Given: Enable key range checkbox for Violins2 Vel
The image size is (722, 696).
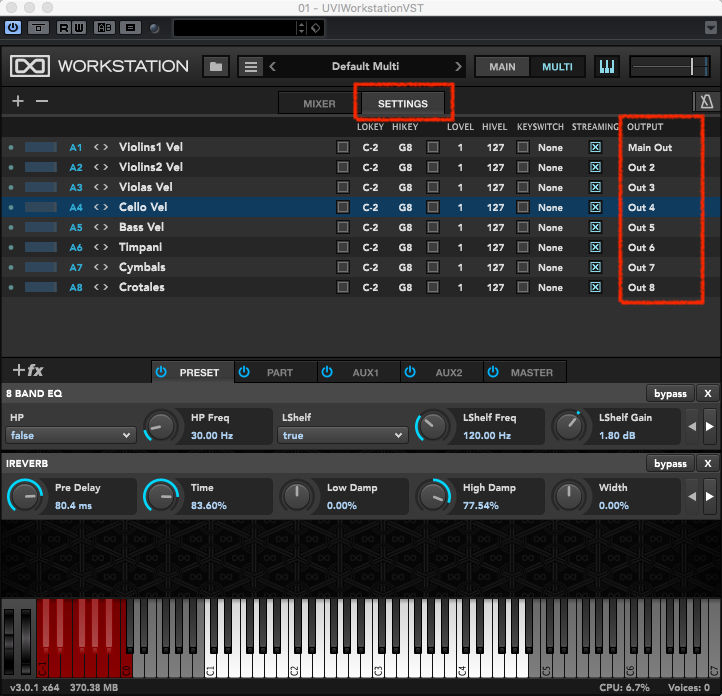Looking at the screenshot, I should click(343, 167).
